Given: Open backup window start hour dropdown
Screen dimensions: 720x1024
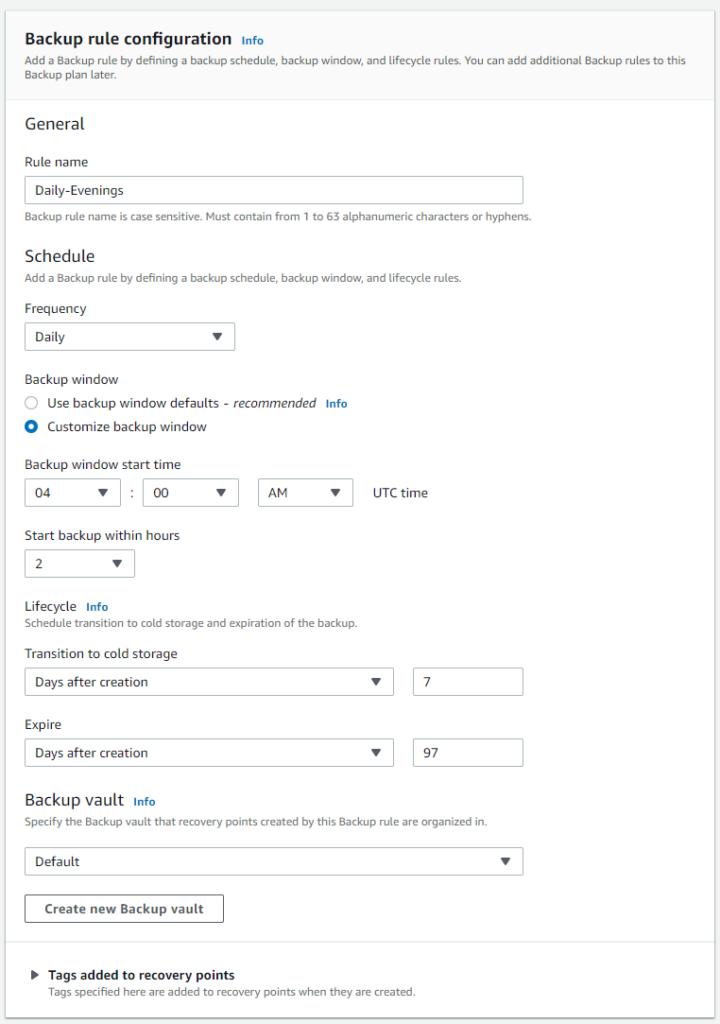Looking at the screenshot, I should (x=72, y=493).
